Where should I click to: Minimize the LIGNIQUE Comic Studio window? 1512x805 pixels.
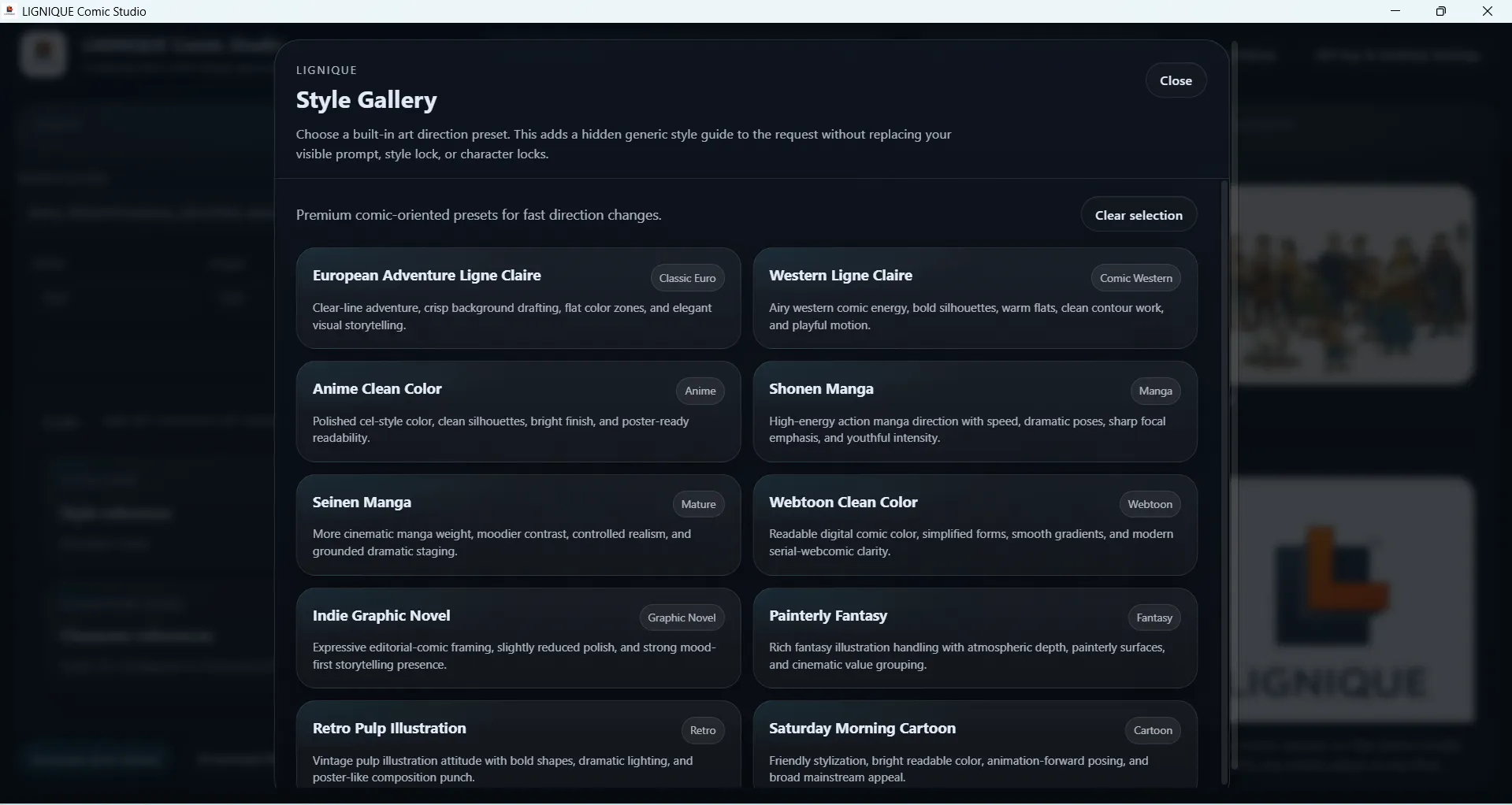coord(1395,11)
